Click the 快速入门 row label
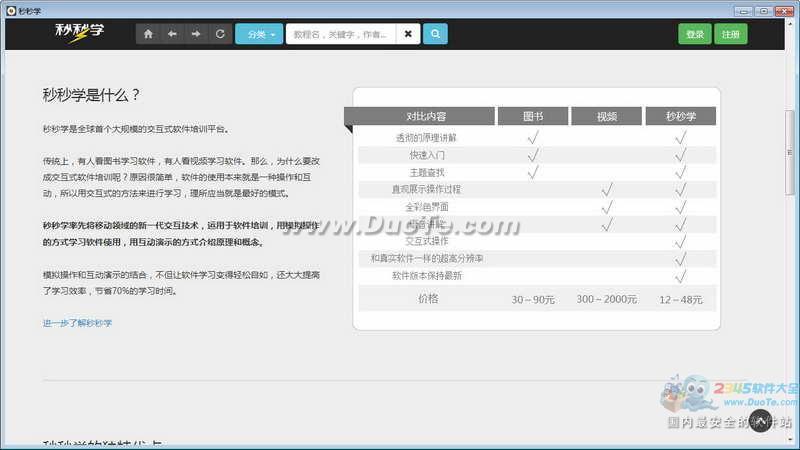 [427, 155]
